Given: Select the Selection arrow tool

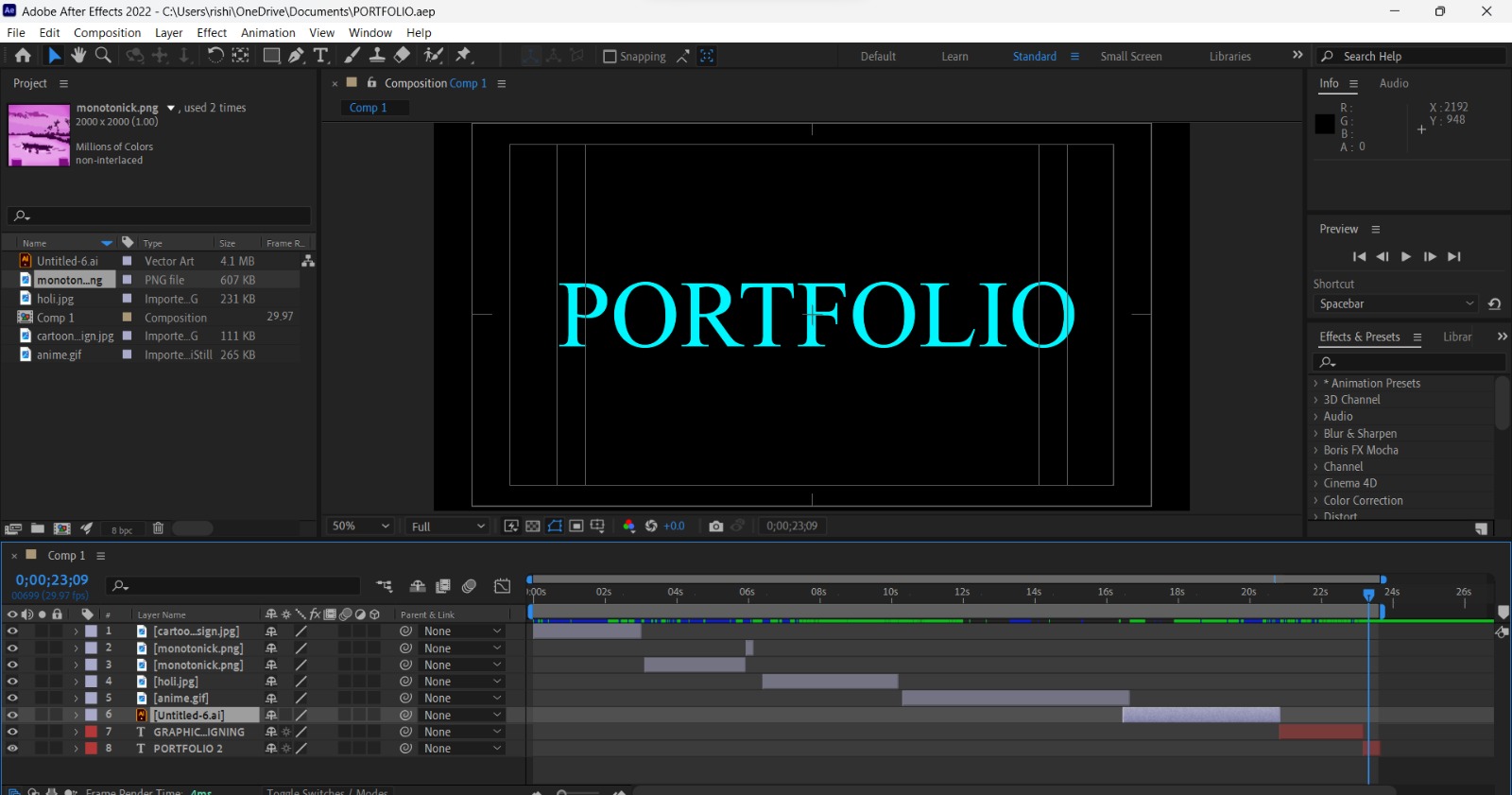Looking at the screenshot, I should (x=54, y=56).
